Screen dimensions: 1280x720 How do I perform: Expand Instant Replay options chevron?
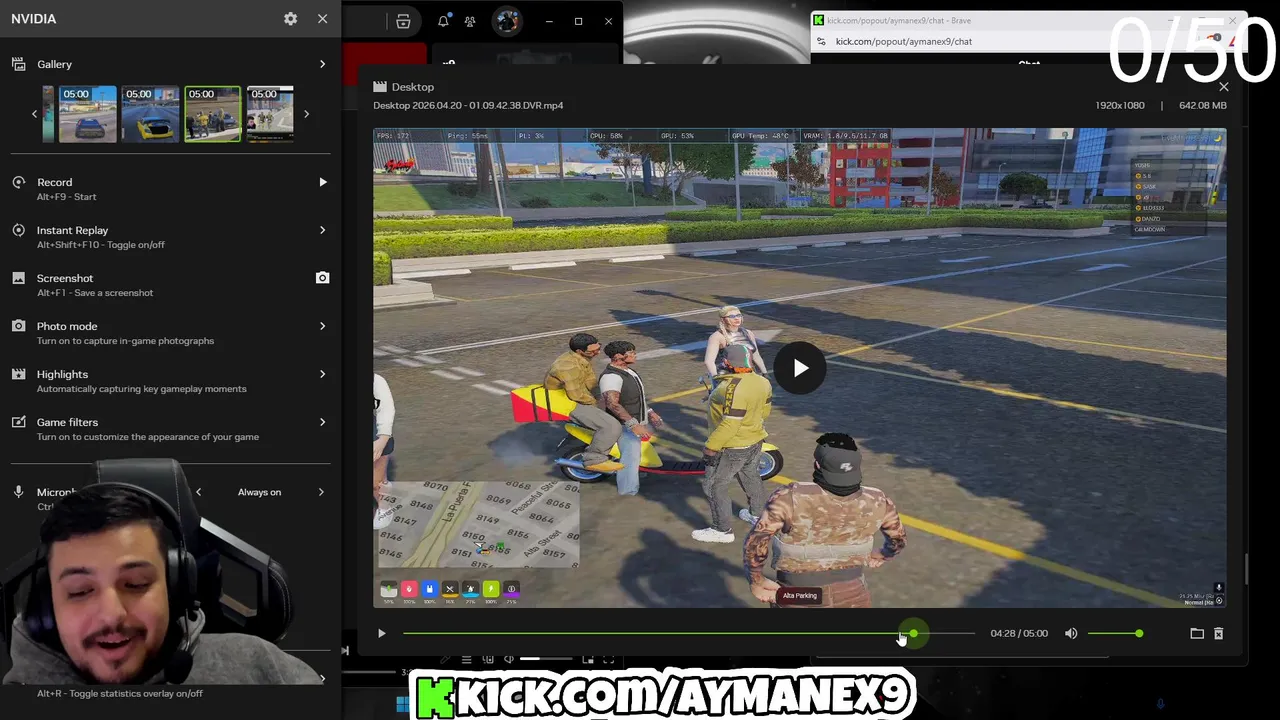322,230
